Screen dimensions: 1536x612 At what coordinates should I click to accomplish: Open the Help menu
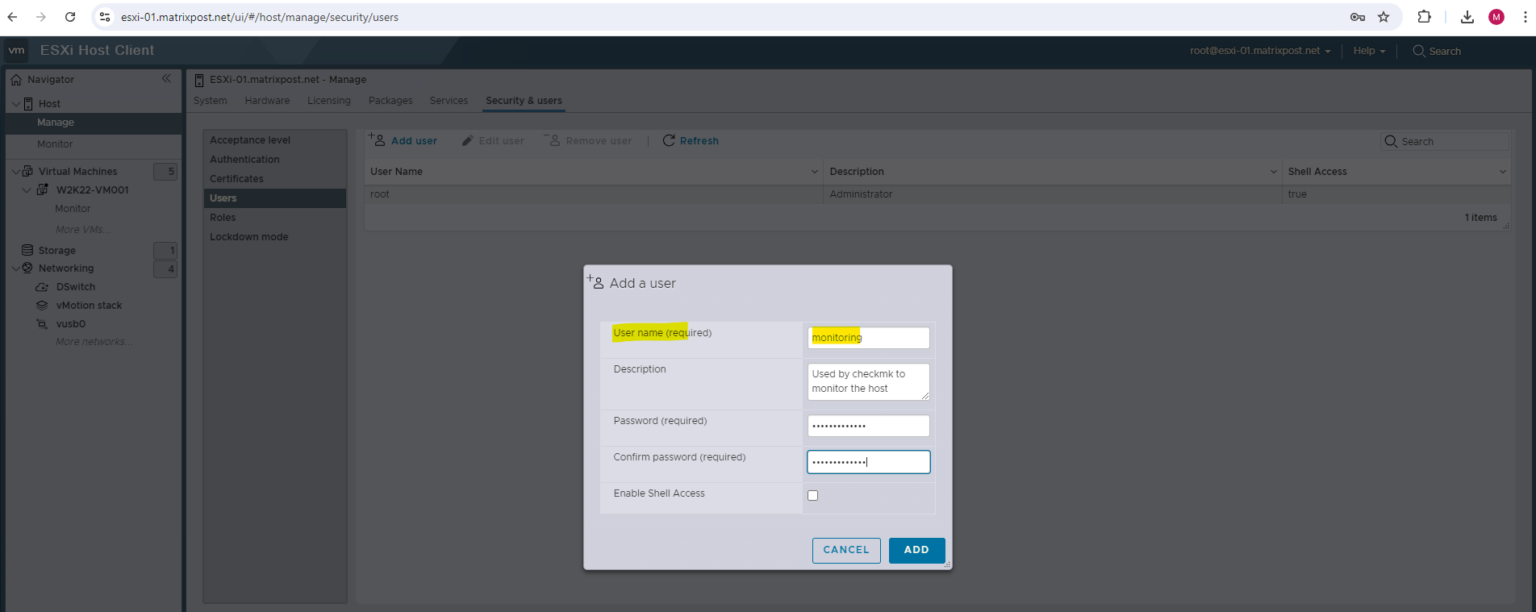1366,50
